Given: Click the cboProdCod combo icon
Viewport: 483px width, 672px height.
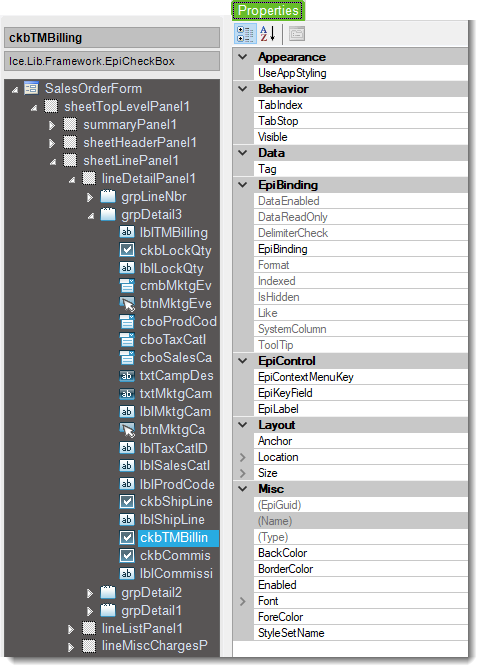Looking at the screenshot, I should [126, 321].
